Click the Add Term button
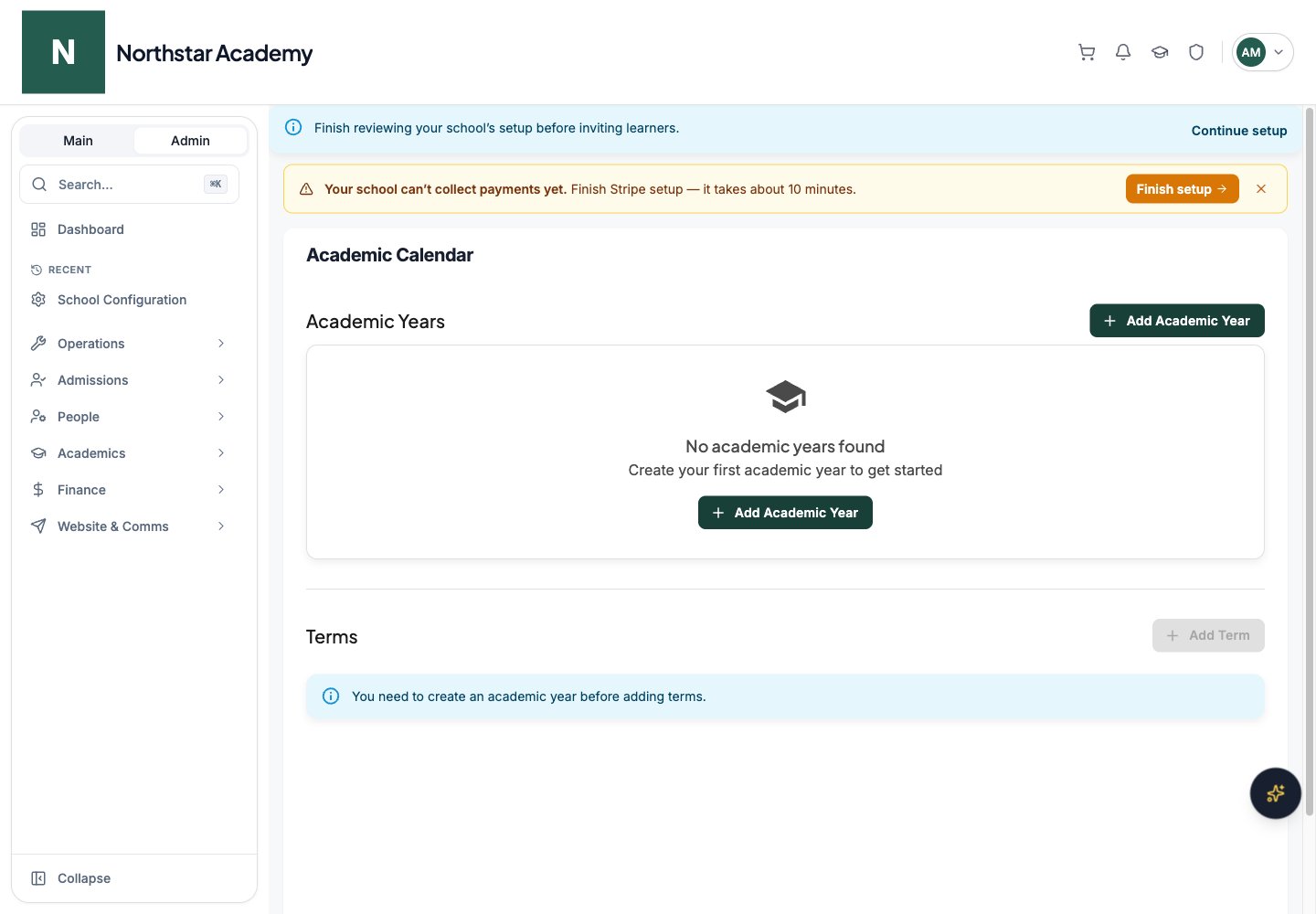 pyautogui.click(x=1208, y=635)
